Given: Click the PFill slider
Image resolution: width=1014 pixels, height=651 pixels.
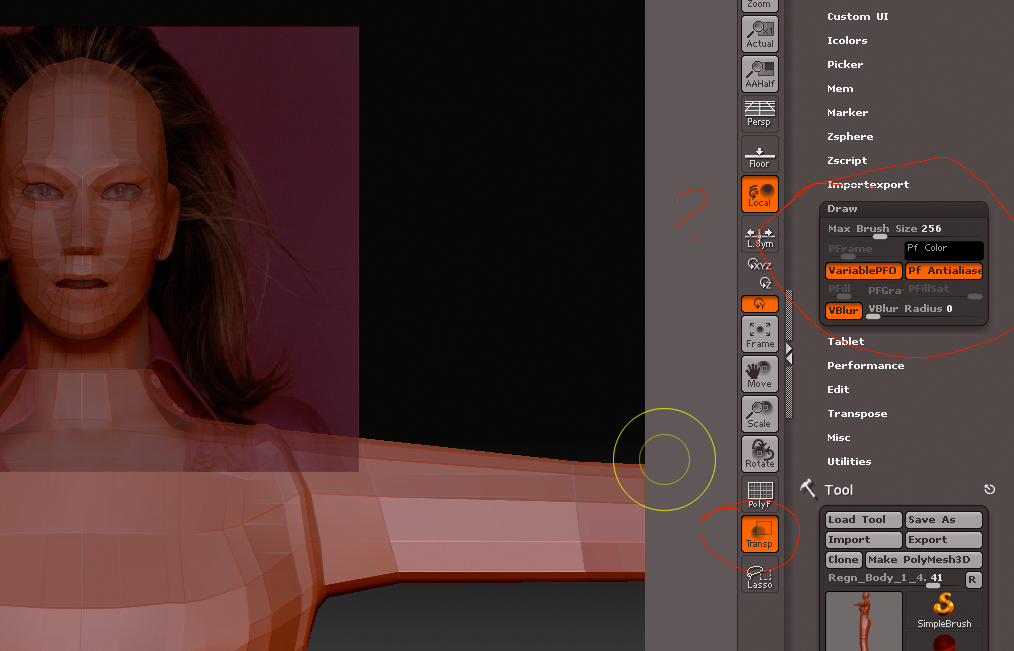Looking at the screenshot, I should click(x=844, y=290).
